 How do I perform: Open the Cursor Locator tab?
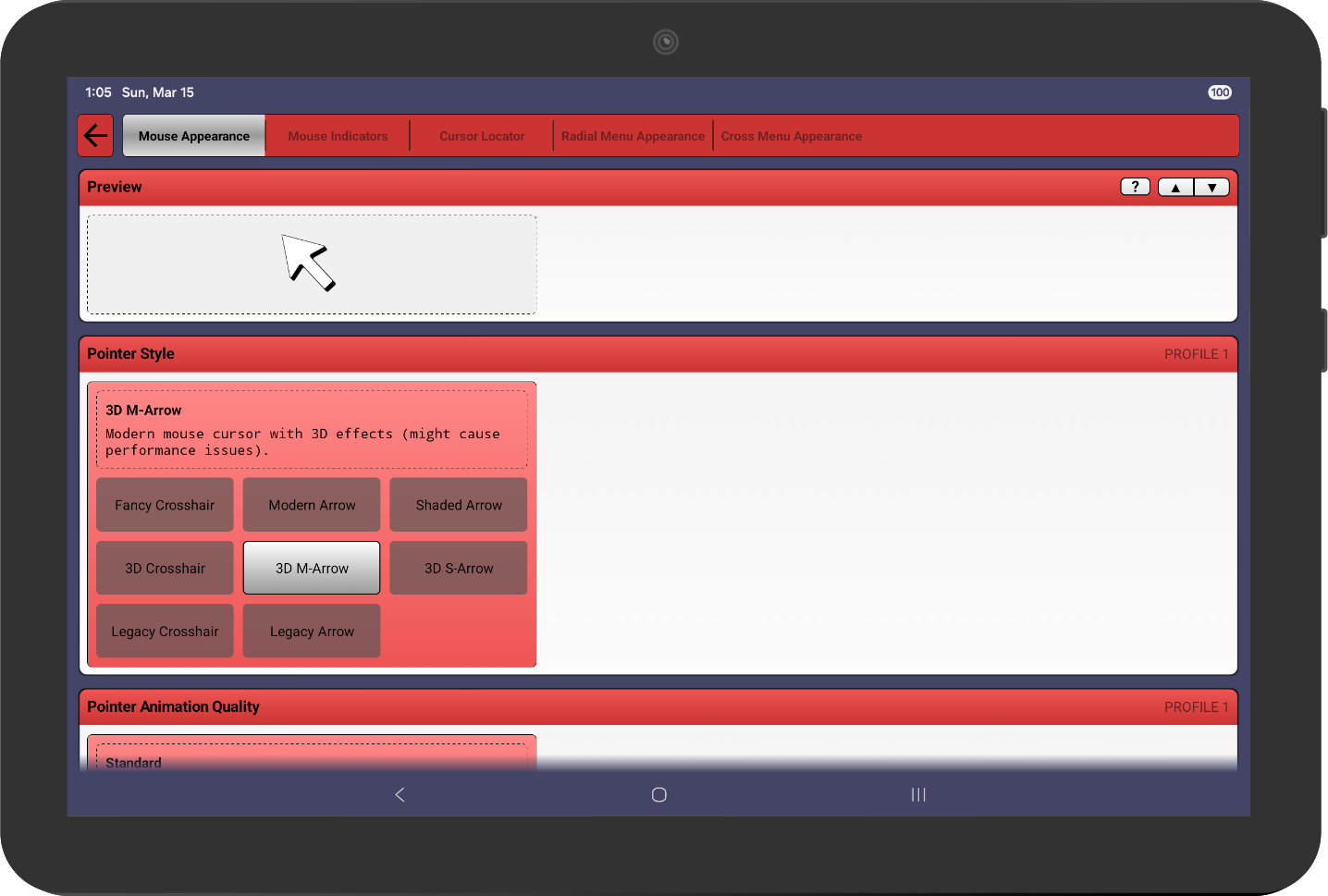click(481, 136)
